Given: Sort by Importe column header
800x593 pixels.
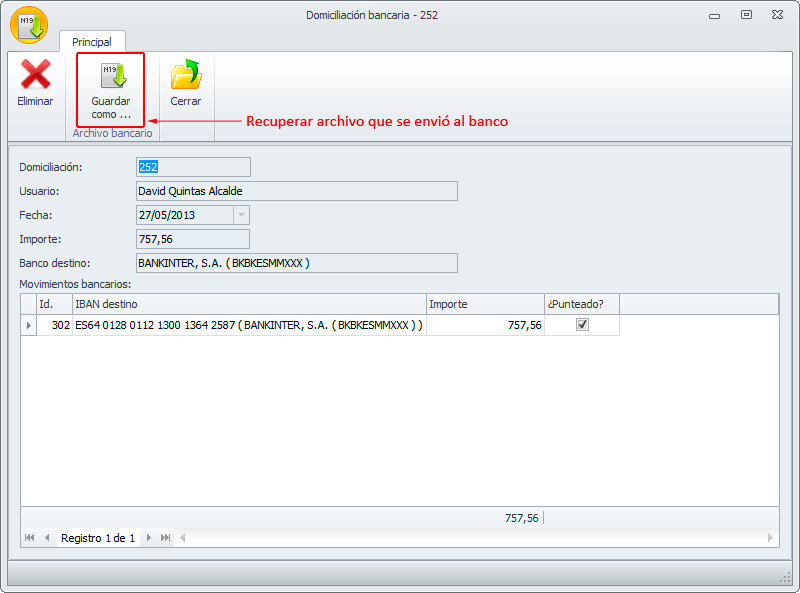Looking at the screenshot, I should [485, 304].
